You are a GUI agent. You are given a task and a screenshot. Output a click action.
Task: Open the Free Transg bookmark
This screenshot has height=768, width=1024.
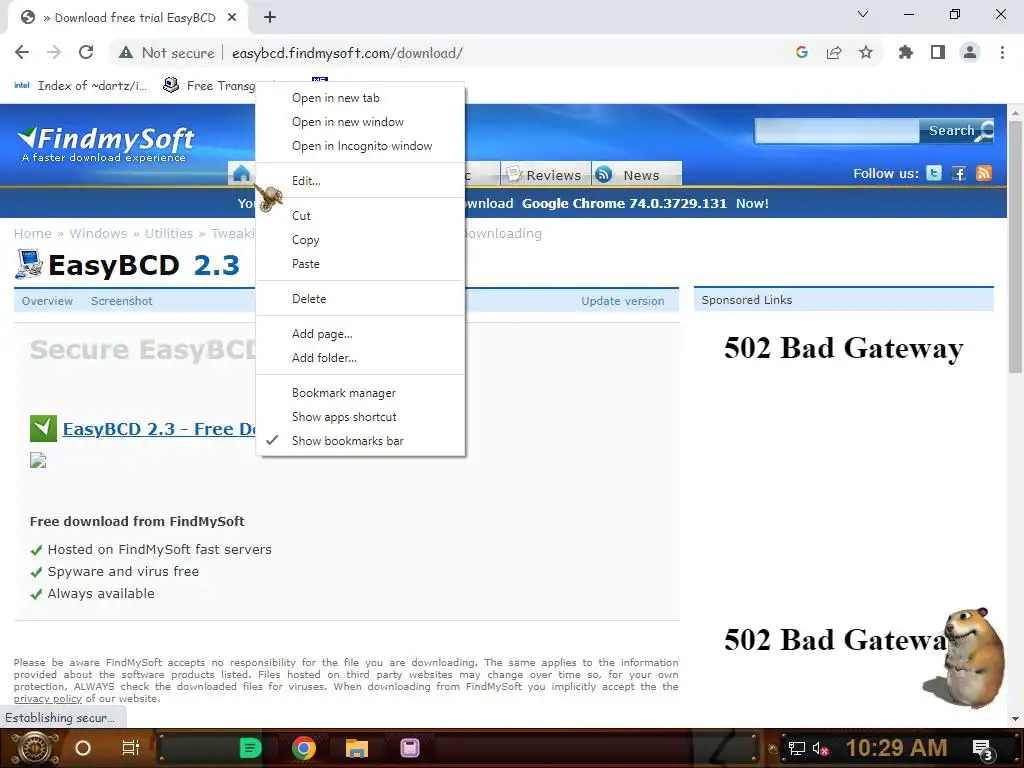coord(209,86)
